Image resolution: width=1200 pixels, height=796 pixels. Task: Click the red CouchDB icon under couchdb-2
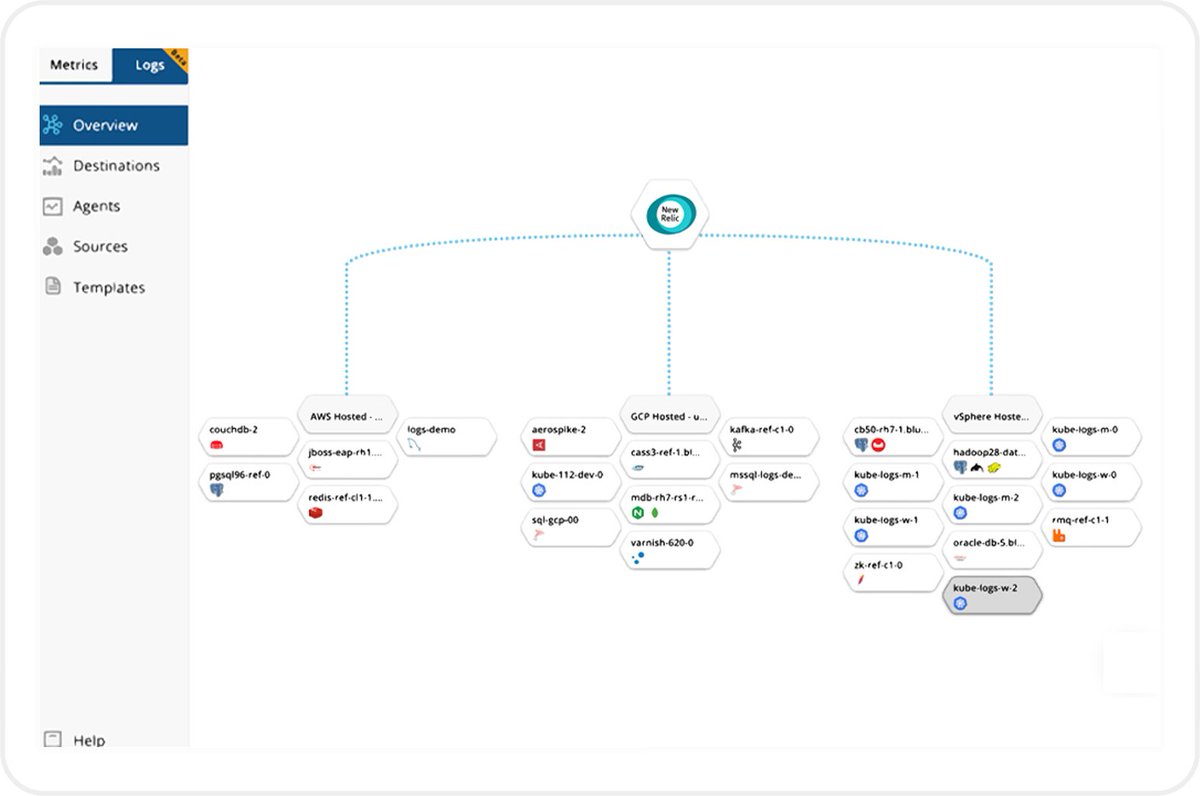click(216, 445)
